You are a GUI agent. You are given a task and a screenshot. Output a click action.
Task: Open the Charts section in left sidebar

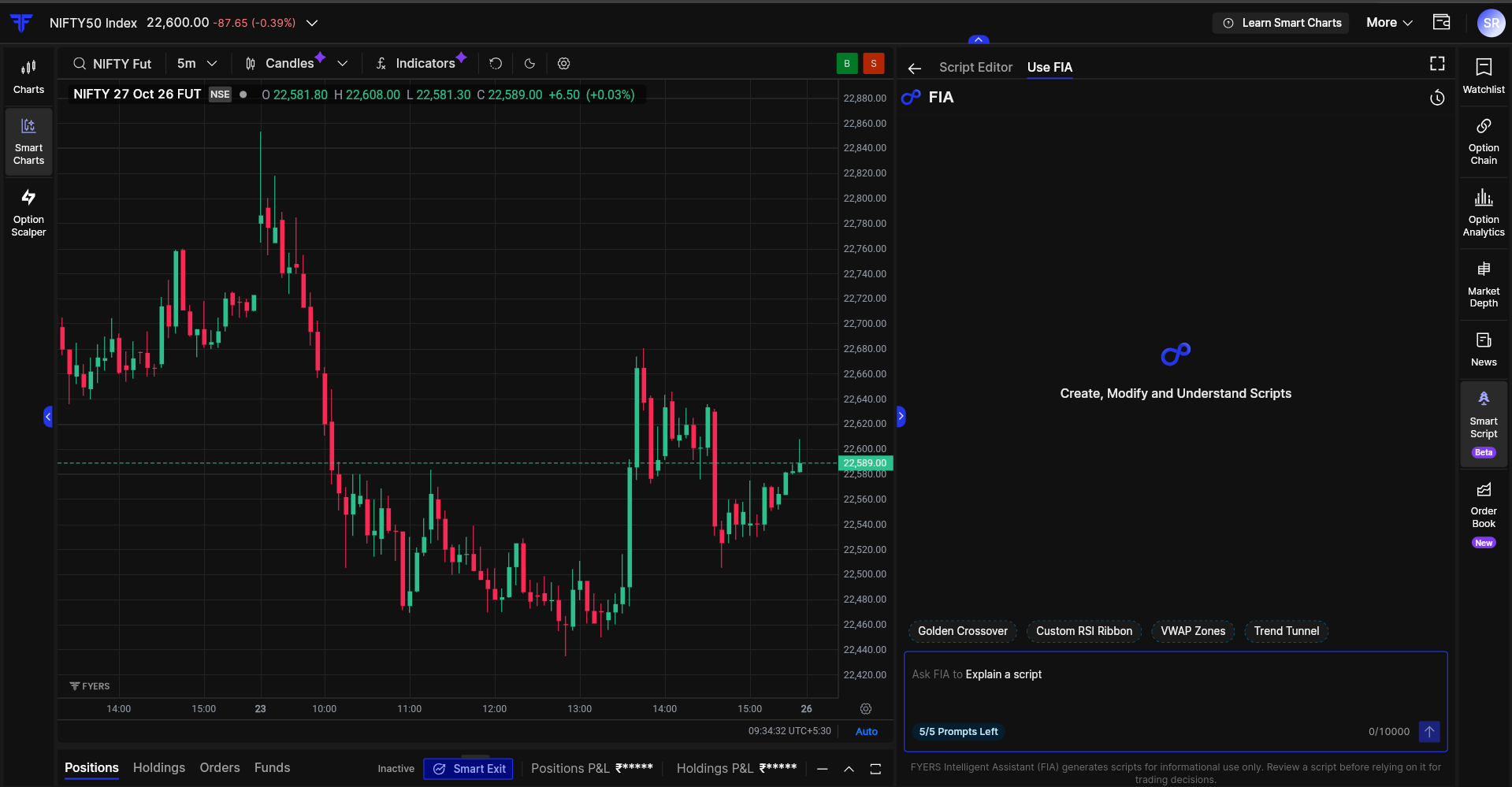pos(28,76)
